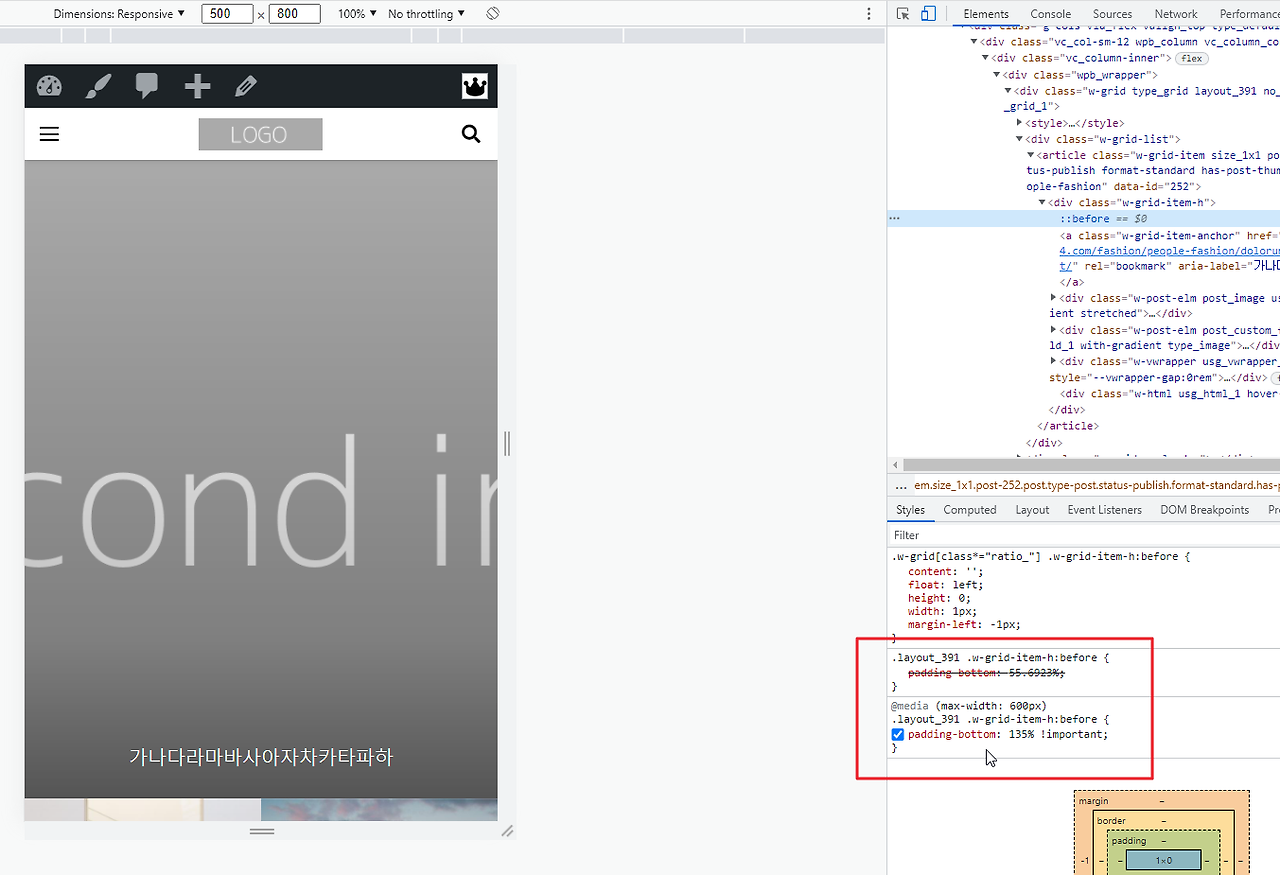Click the rotate device icon in device toolbar
Viewport: 1280px width, 875px height.
pyautogui.click(x=493, y=14)
